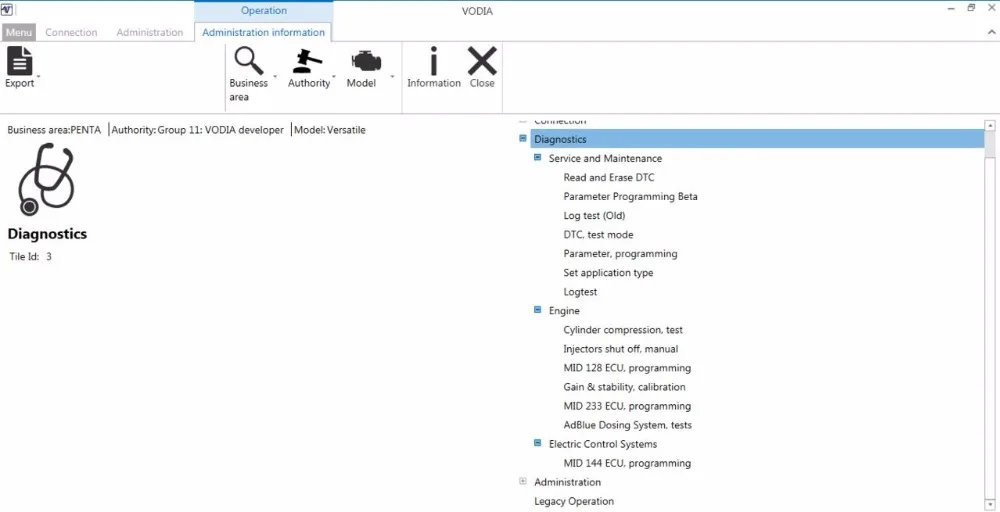Open the Export dropdown arrow
The width and height of the screenshot is (1000, 512).
point(38,77)
